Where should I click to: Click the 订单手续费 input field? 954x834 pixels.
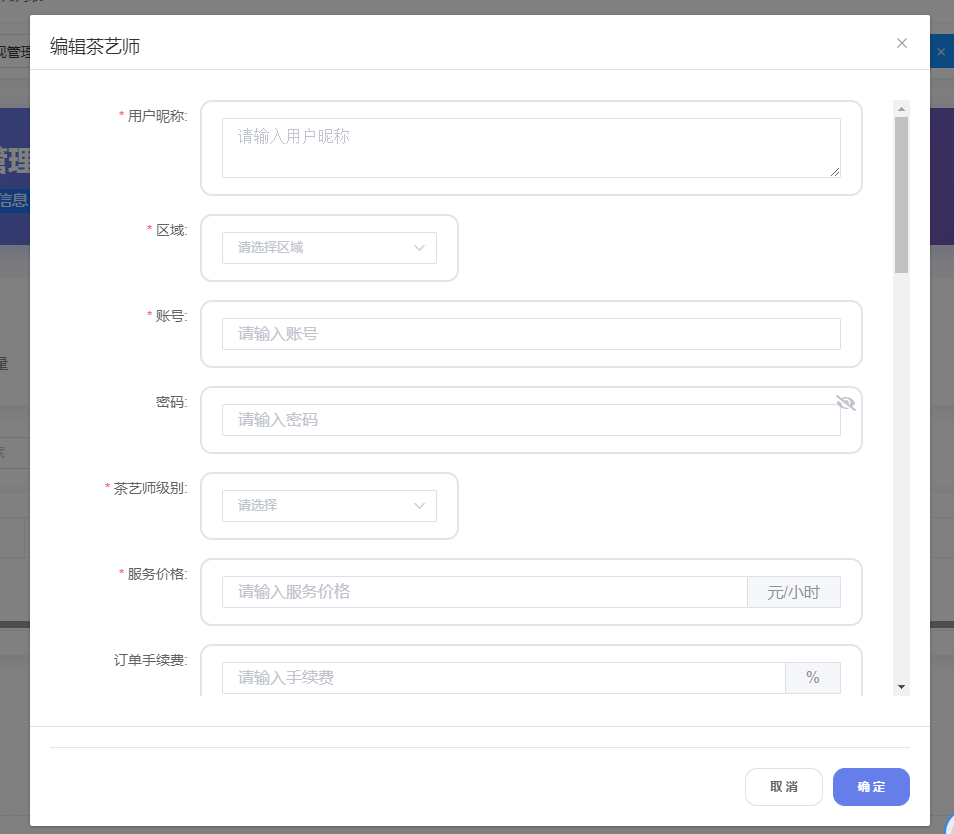point(503,678)
